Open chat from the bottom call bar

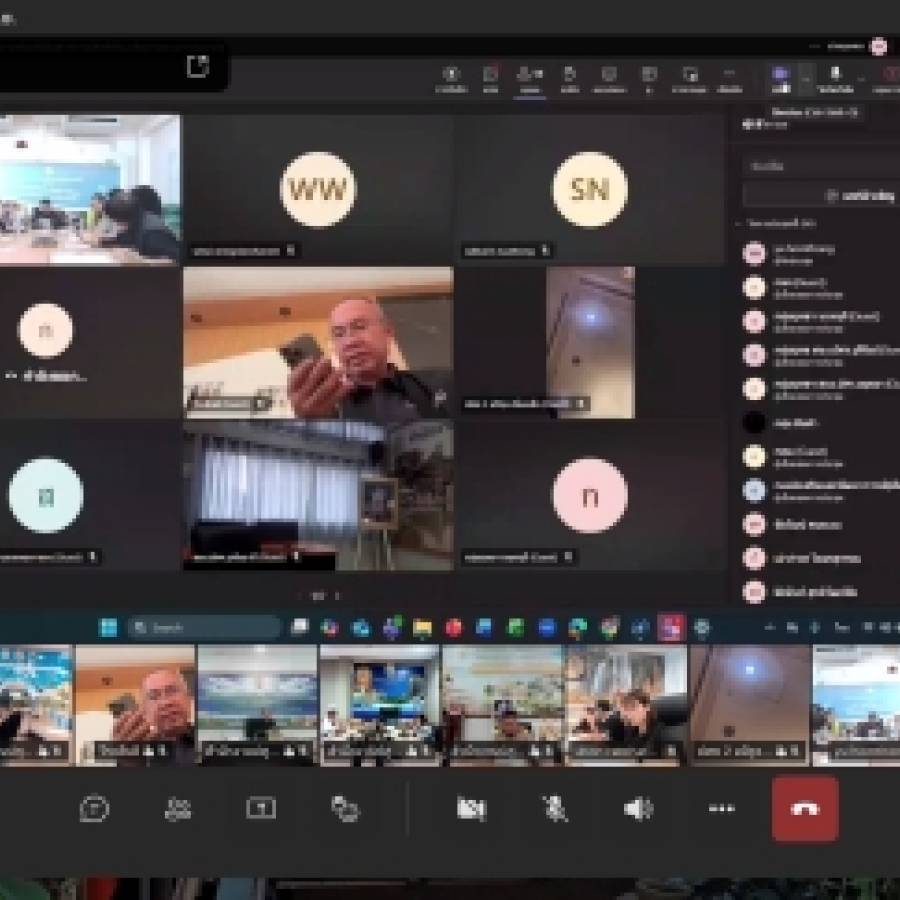(x=94, y=808)
